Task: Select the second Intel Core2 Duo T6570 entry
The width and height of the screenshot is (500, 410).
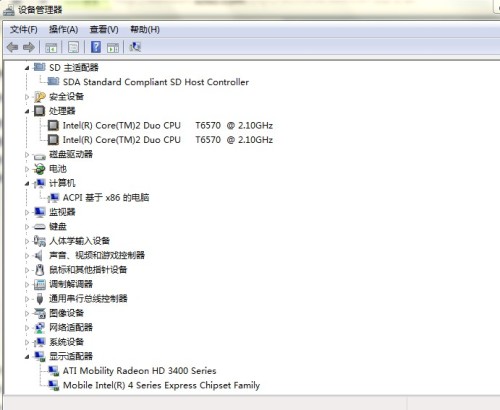Action: pyautogui.click(x=168, y=140)
